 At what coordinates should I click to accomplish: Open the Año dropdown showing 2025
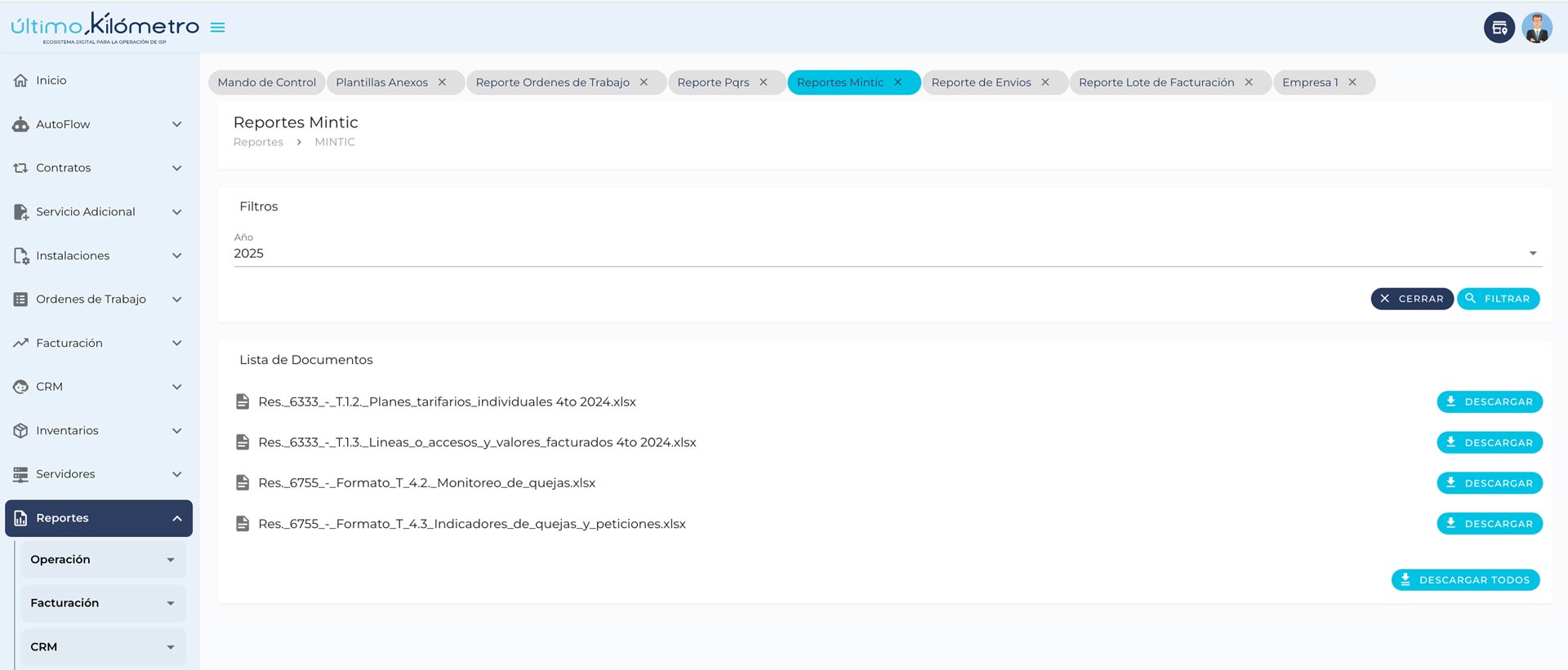click(885, 254)
